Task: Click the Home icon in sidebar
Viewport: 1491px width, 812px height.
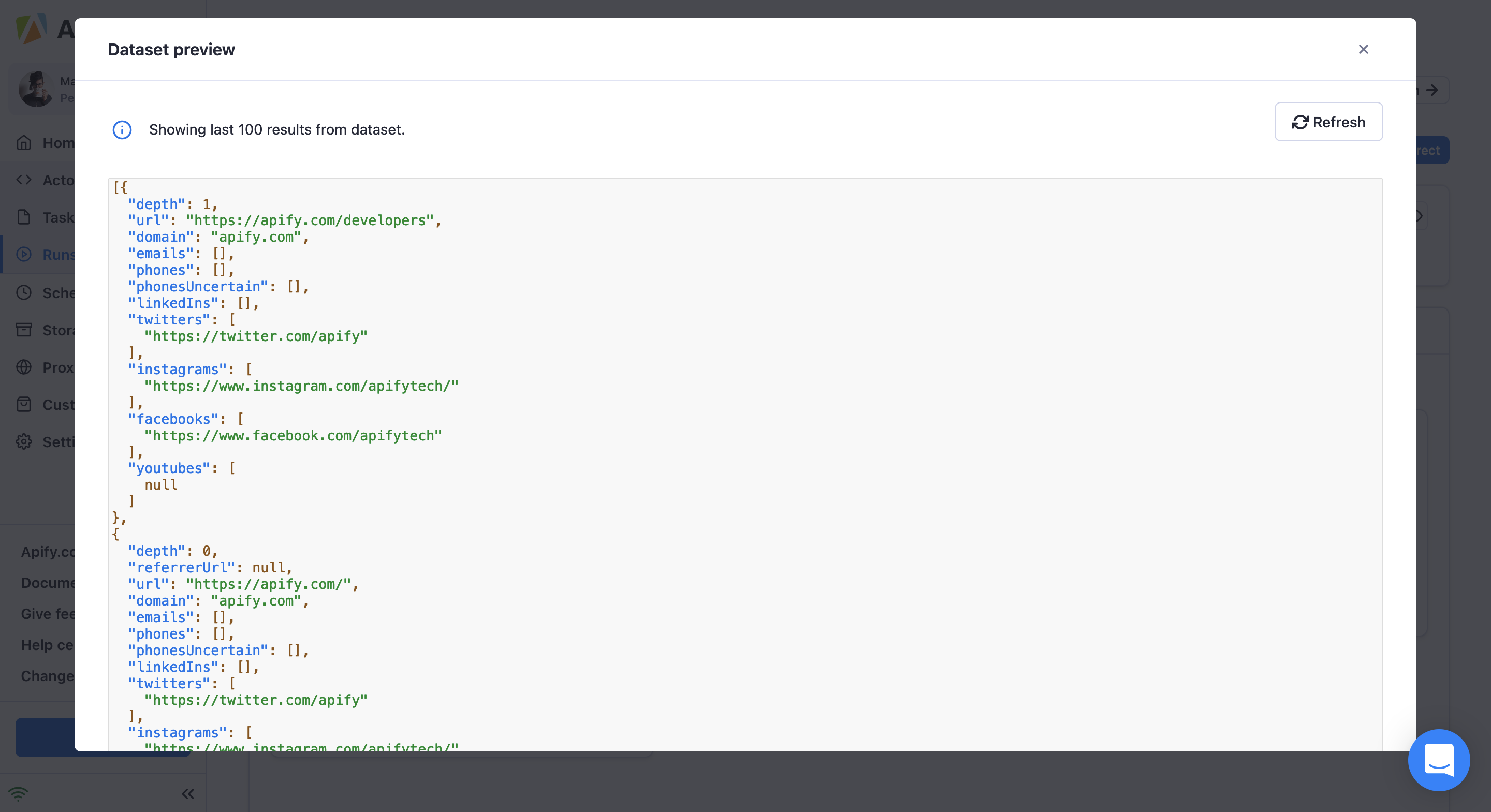Action: click(x=24, y=142)
